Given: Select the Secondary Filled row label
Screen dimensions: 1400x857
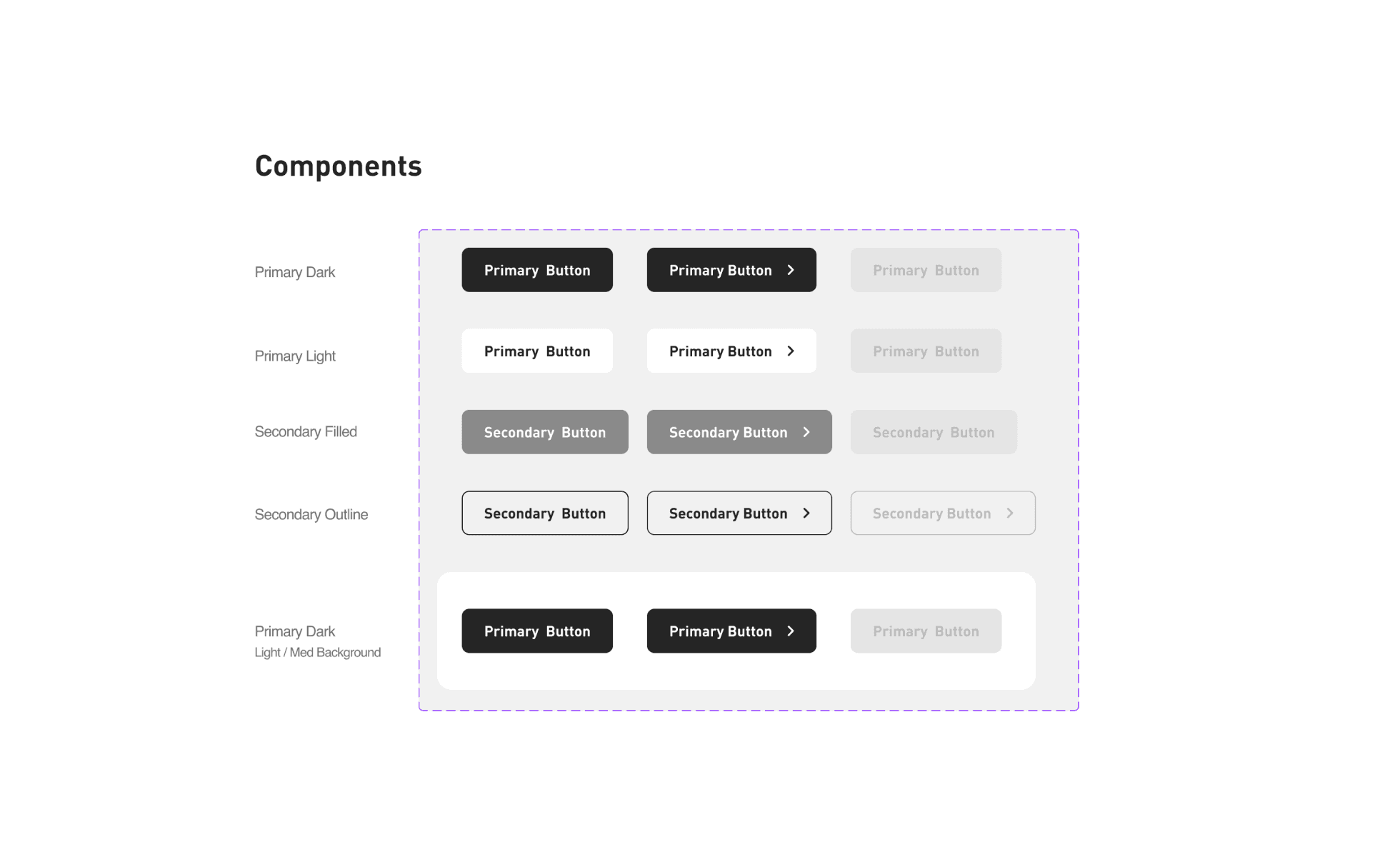Looking at the screenshot, I should click(x=306, y=431).
